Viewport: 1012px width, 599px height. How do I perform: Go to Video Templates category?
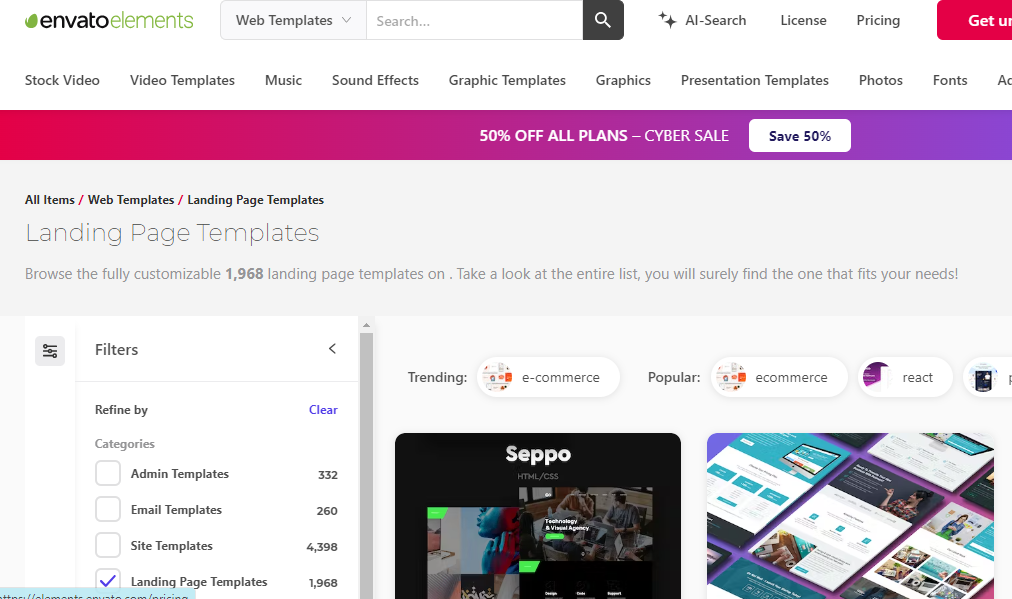182,80
